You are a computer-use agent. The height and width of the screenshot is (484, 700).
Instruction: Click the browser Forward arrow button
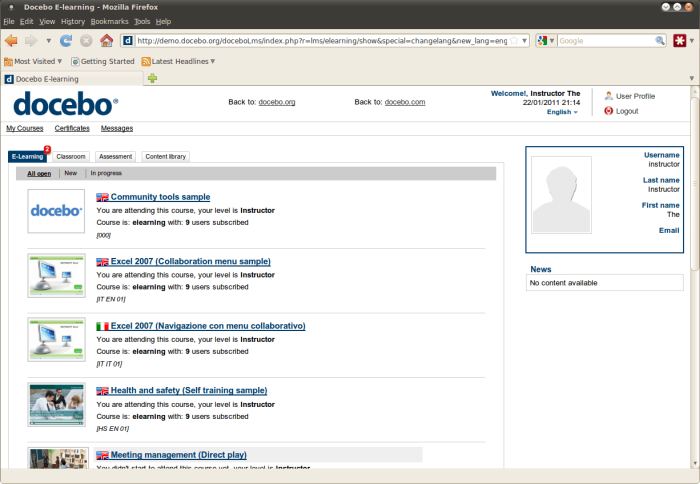coord(31,41)
